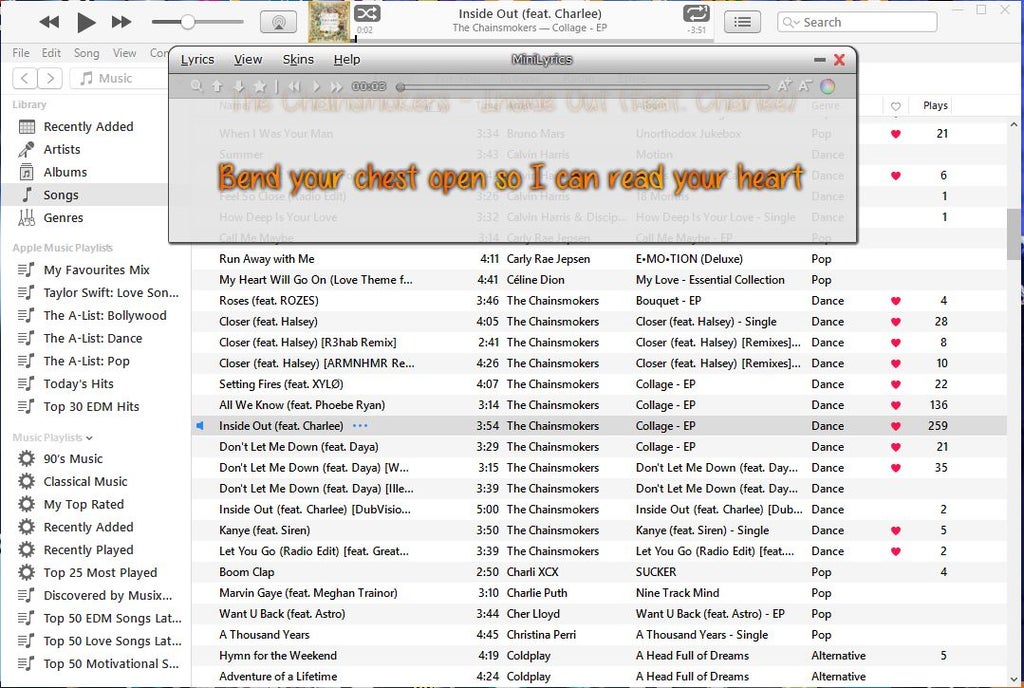Toggle love heart on Closer R3hab Remix row
The image size is (1024, 688).
tap(895, 343)
